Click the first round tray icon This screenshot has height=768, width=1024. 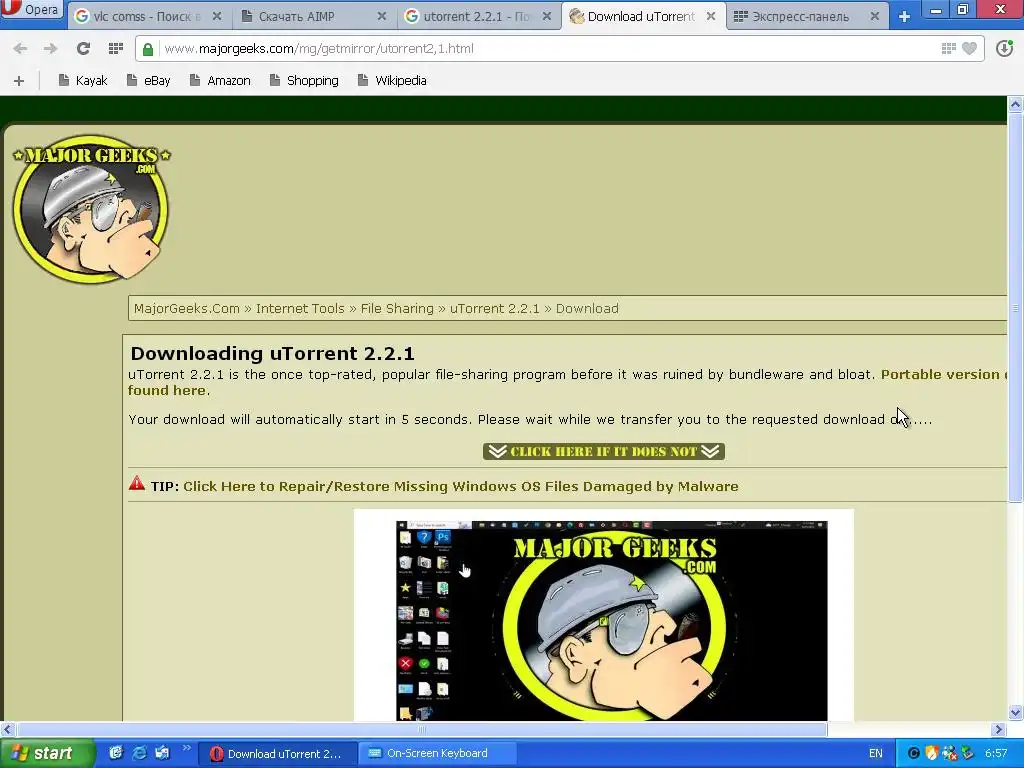[x=914, y=754]
